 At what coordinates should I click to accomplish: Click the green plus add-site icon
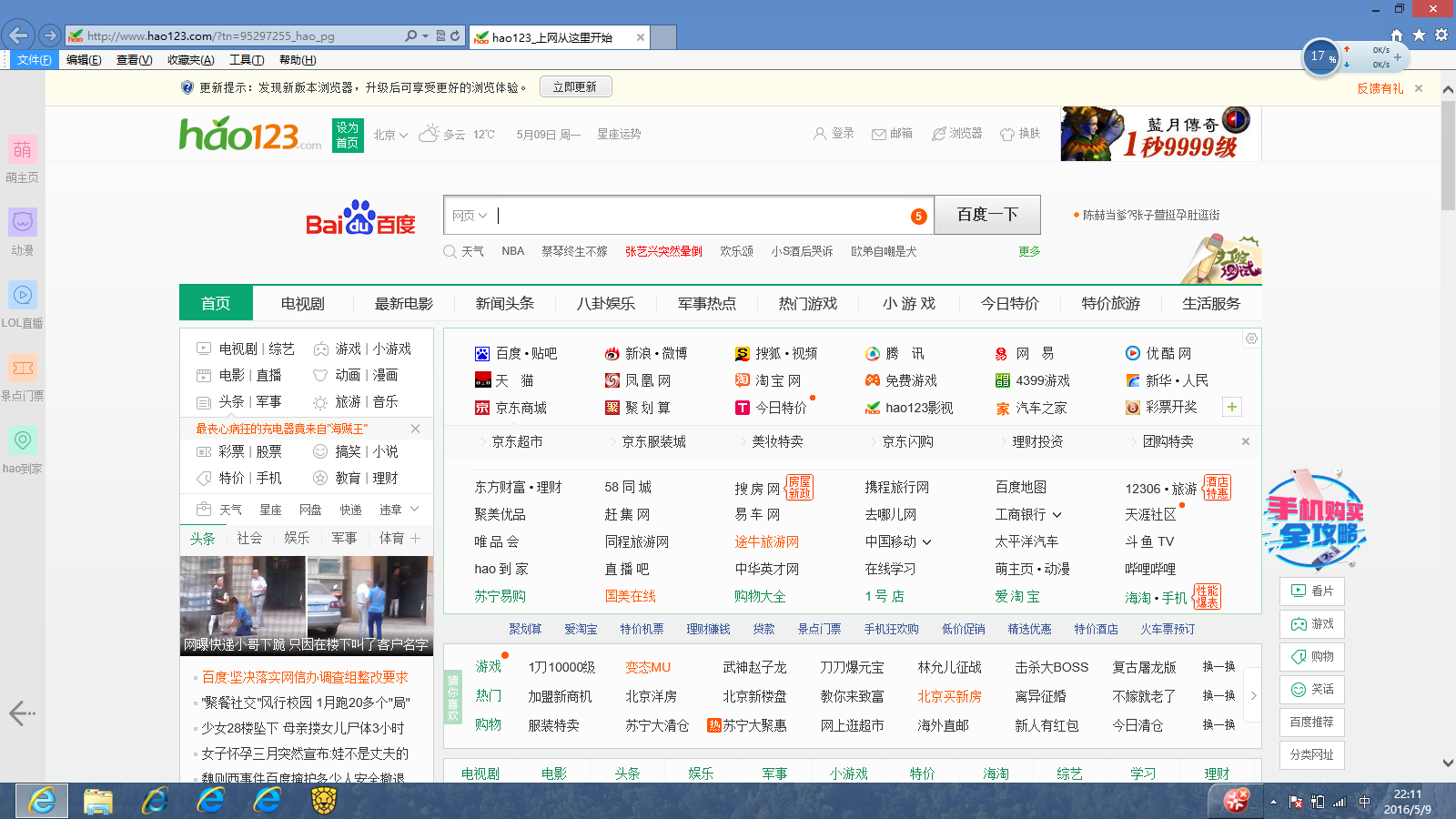pyautogui.click(x=1232, y=407)
